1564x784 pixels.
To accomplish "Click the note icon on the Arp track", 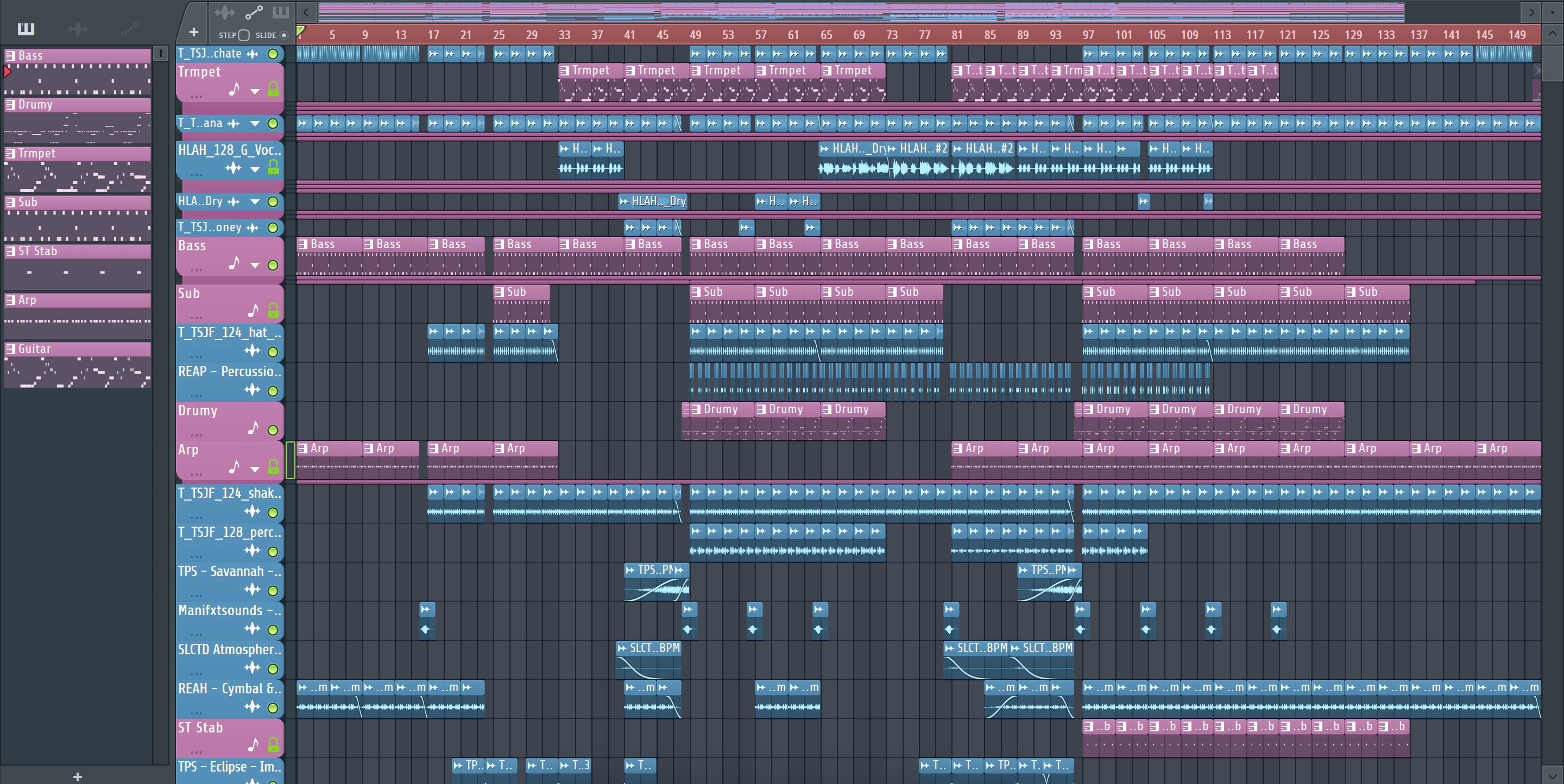I will (235, 467).
